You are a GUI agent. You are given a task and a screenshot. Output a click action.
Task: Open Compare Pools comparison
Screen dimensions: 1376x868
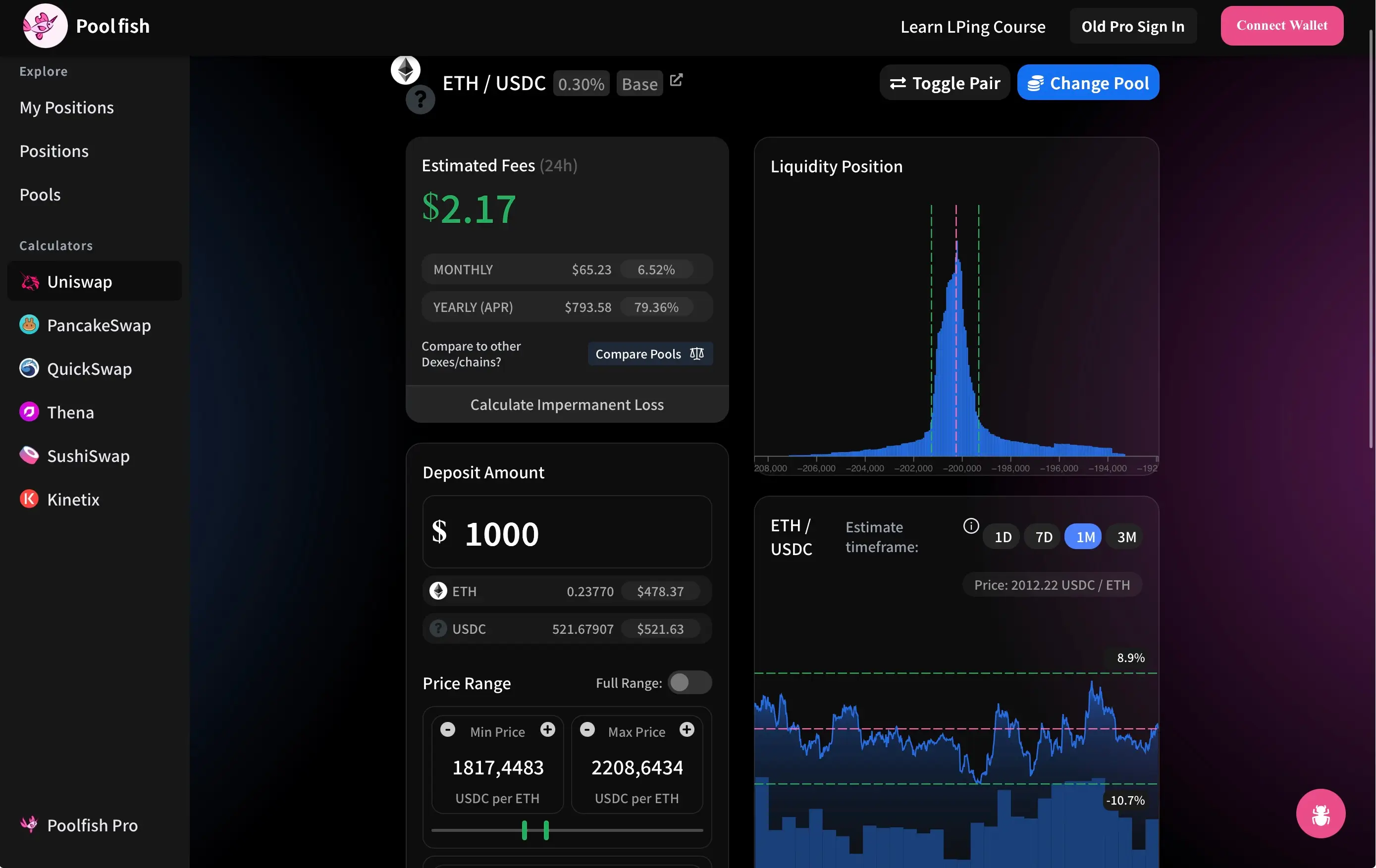(649, 354)
